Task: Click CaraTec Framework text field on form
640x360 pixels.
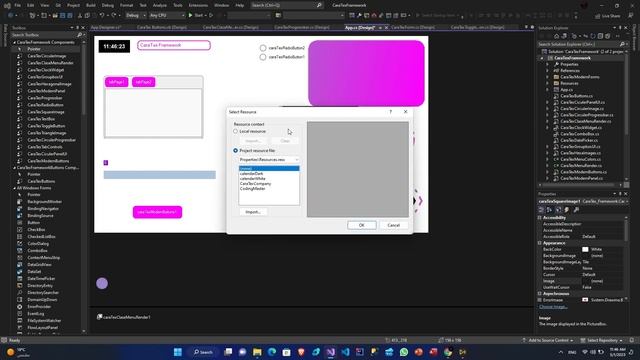Action: click(x=174, y=45)
